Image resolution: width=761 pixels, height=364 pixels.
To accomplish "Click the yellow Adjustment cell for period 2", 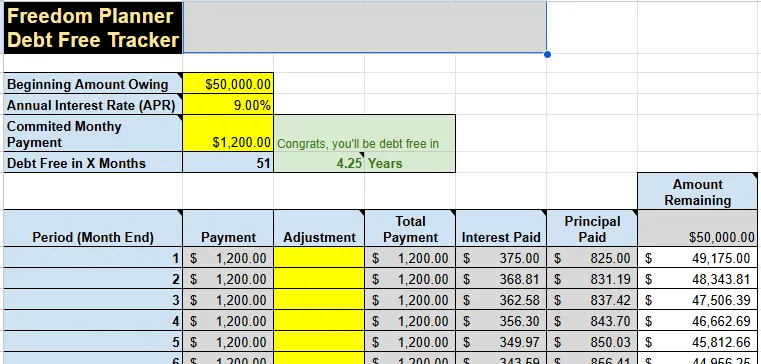I will [x=319, y=278].
